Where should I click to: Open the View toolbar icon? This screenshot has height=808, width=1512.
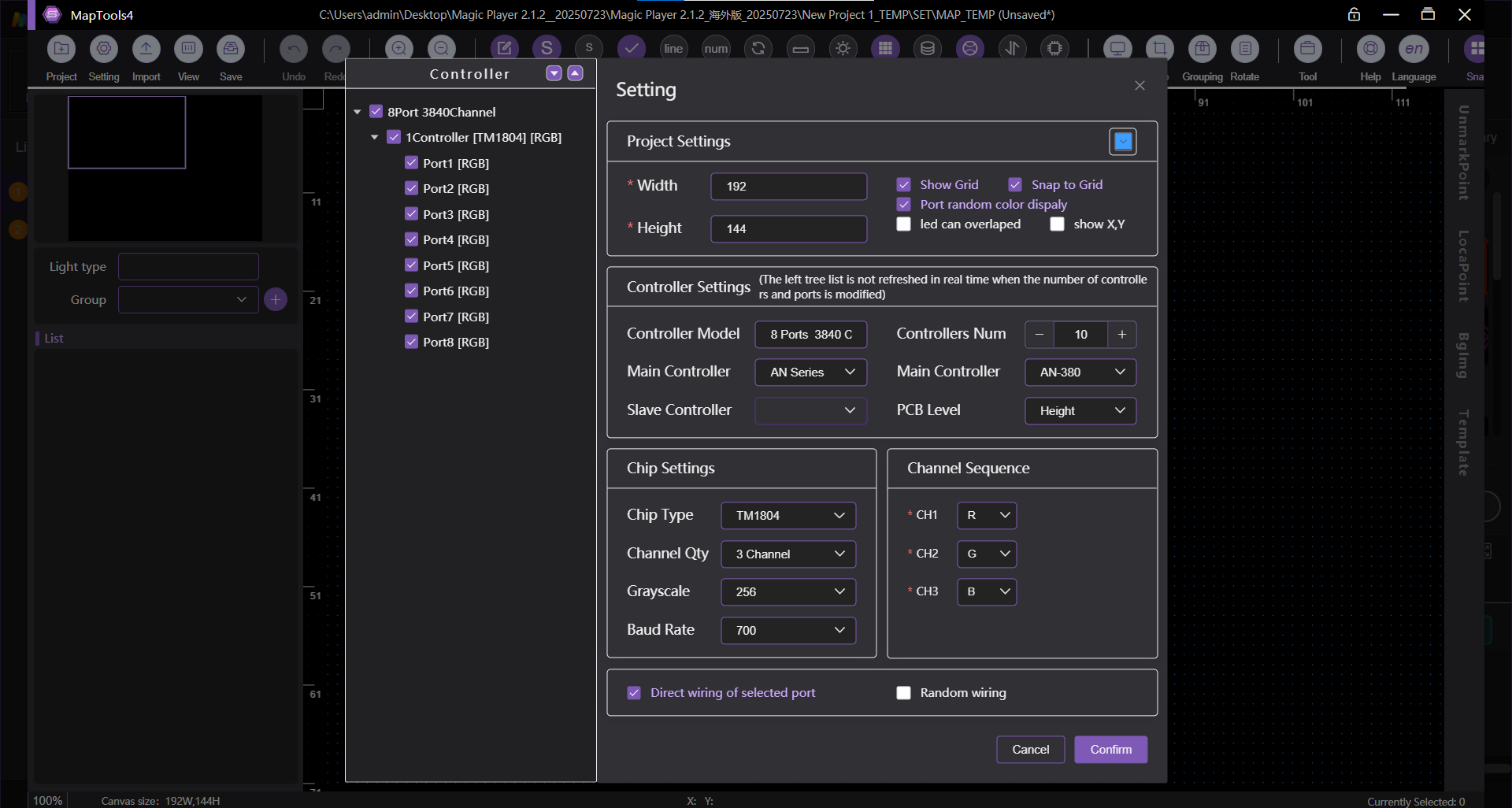pyautogui.click(x=188, y=49)
